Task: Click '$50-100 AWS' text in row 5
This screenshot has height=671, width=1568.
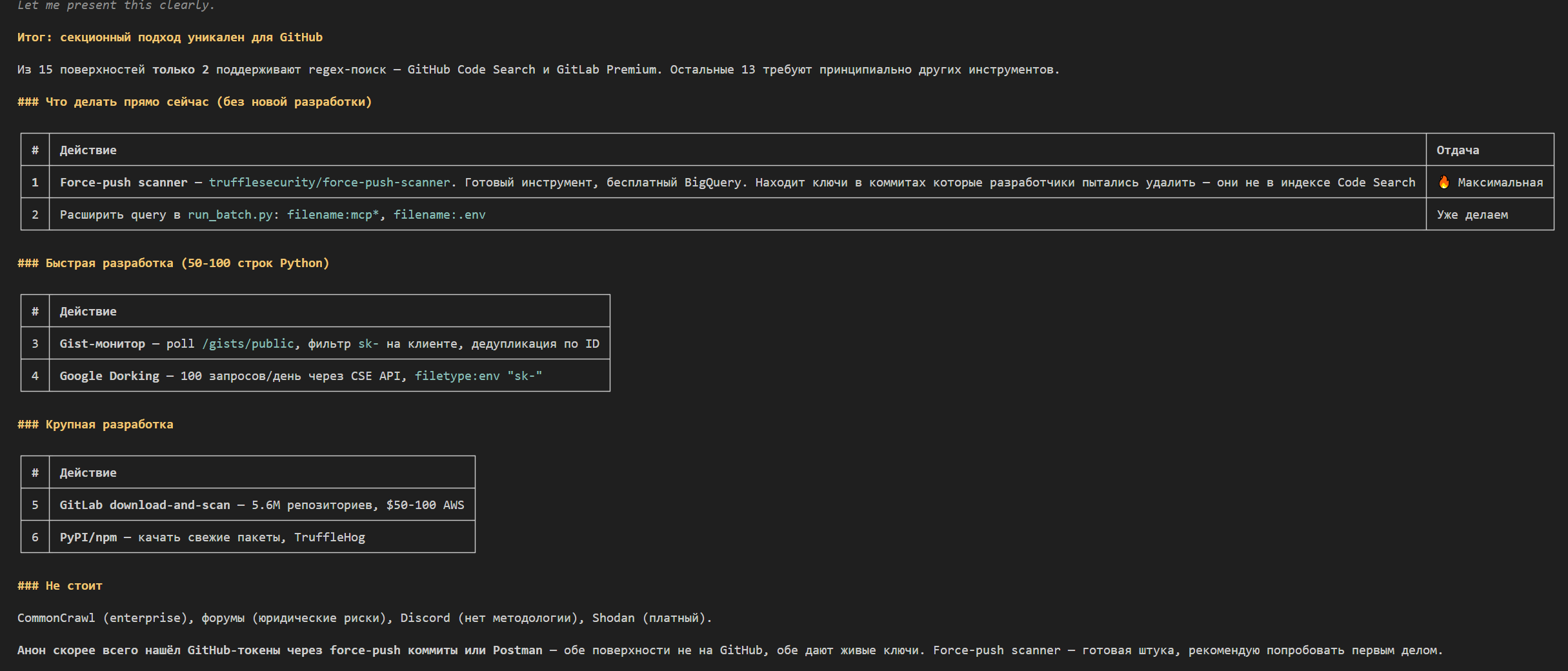Action: pos(425,505)
